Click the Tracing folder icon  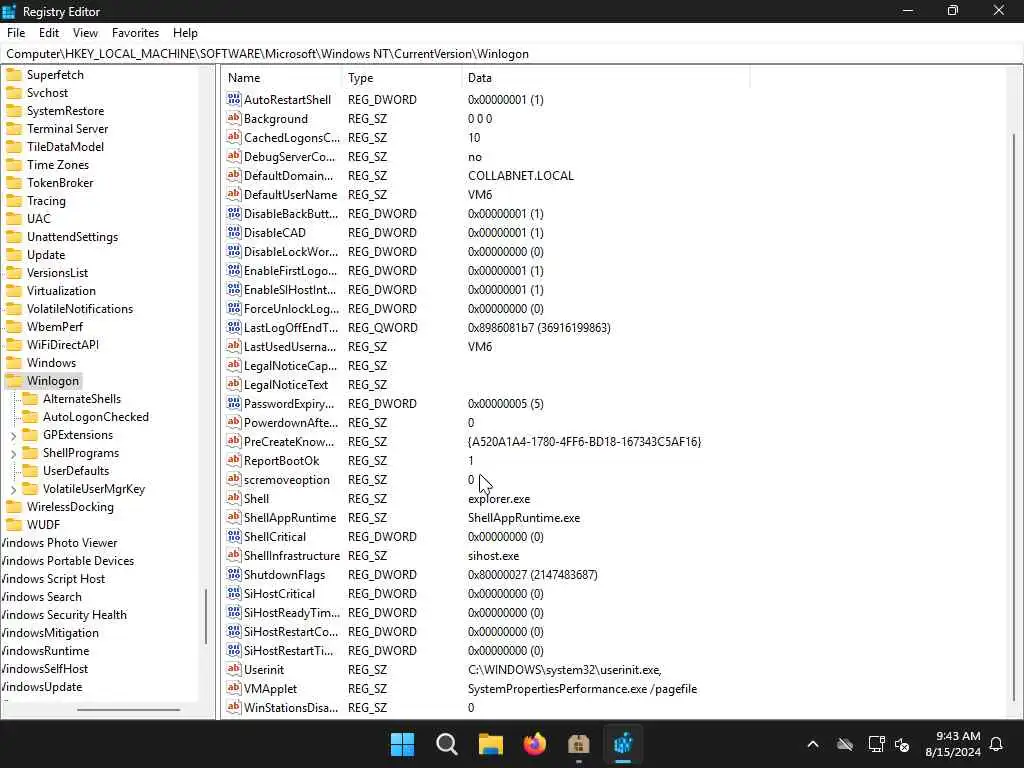click(14, 200)
